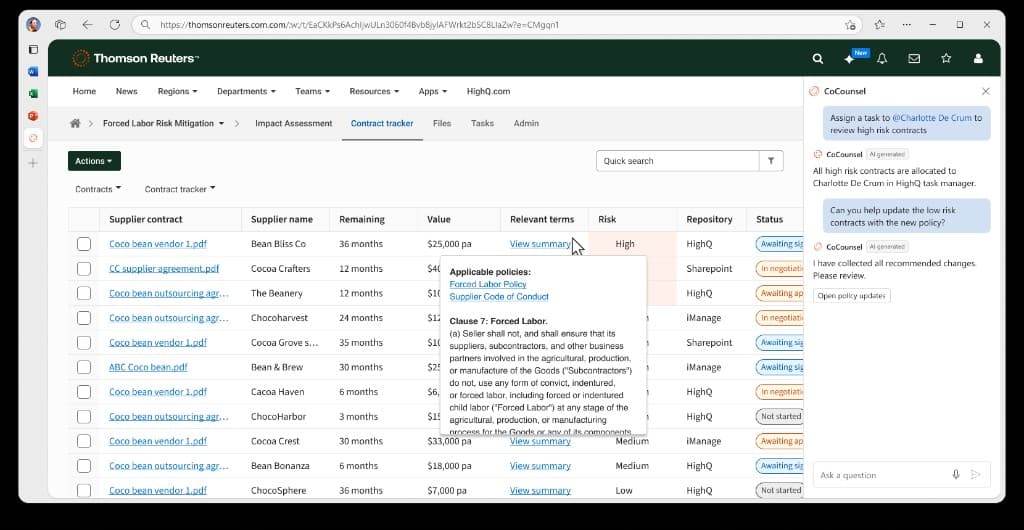Open ABC Coco bean.pdf

click(148, 367)
